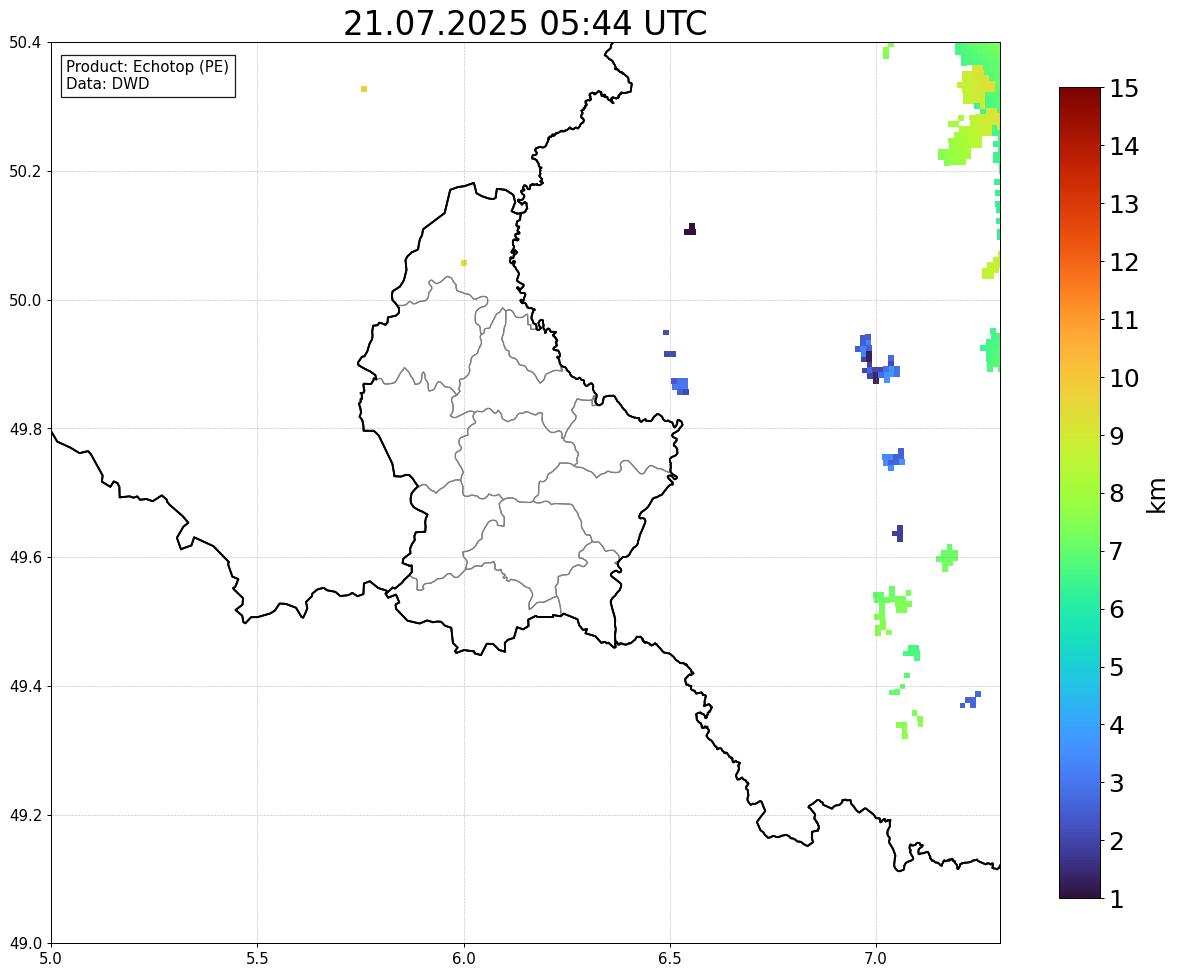The width and height of the screenshot is (1178, 976).
Task: Click latitude tick label '49.6'
Action: [24, 557]
